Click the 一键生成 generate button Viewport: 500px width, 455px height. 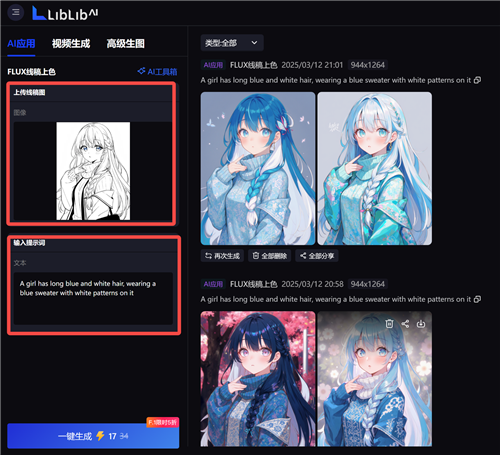(93, 436)
